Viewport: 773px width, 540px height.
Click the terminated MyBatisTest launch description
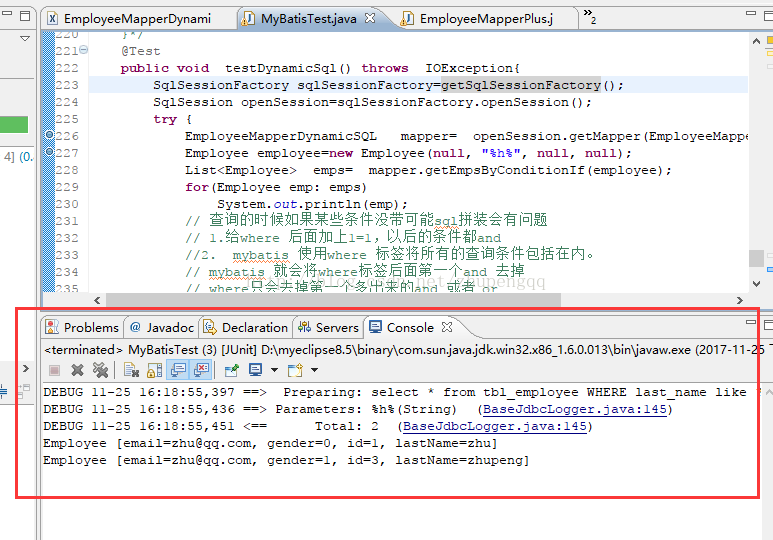click(404, 350)
